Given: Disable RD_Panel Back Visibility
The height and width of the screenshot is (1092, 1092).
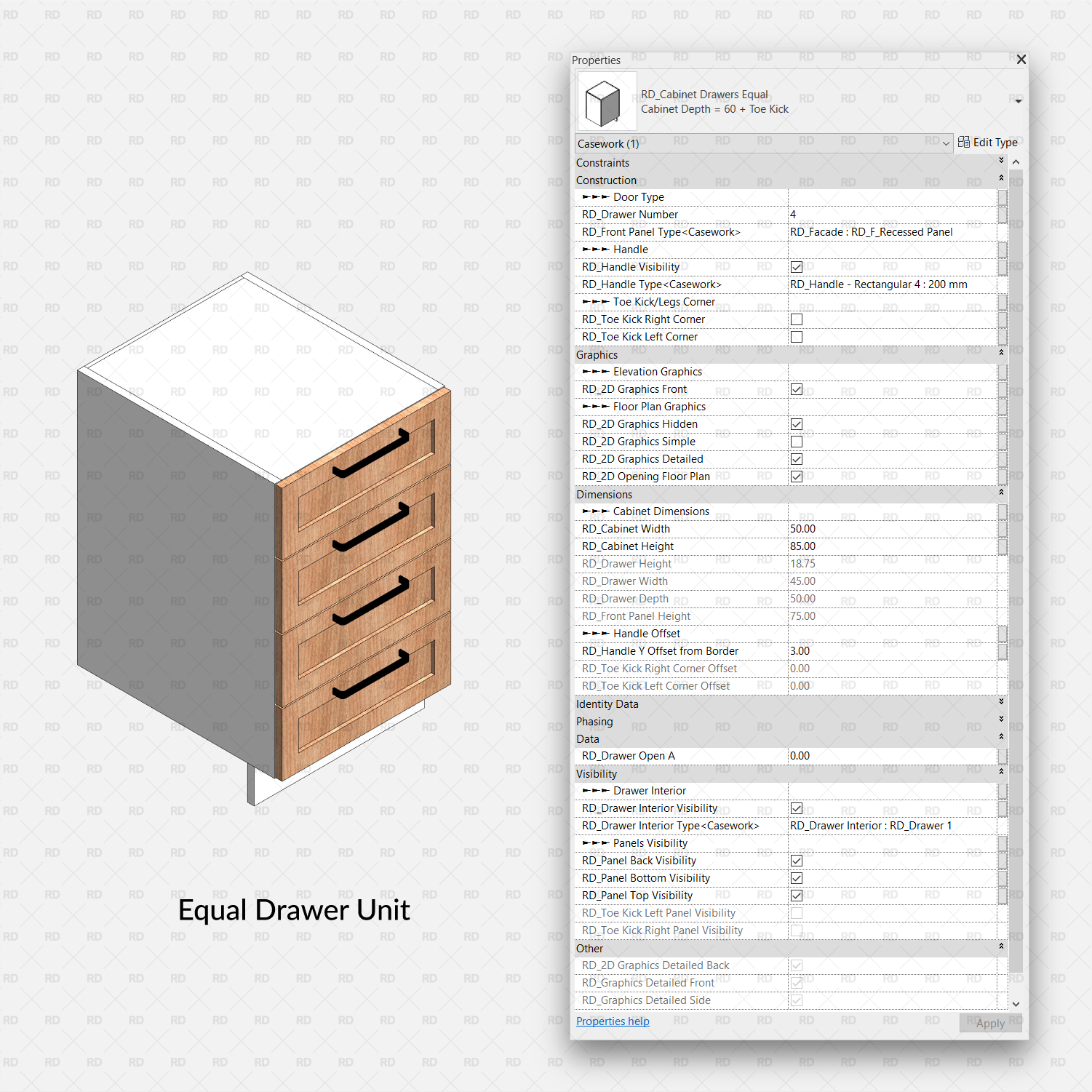Looking at the screenshot, I should pyautogui.click(x=796, y=860).
